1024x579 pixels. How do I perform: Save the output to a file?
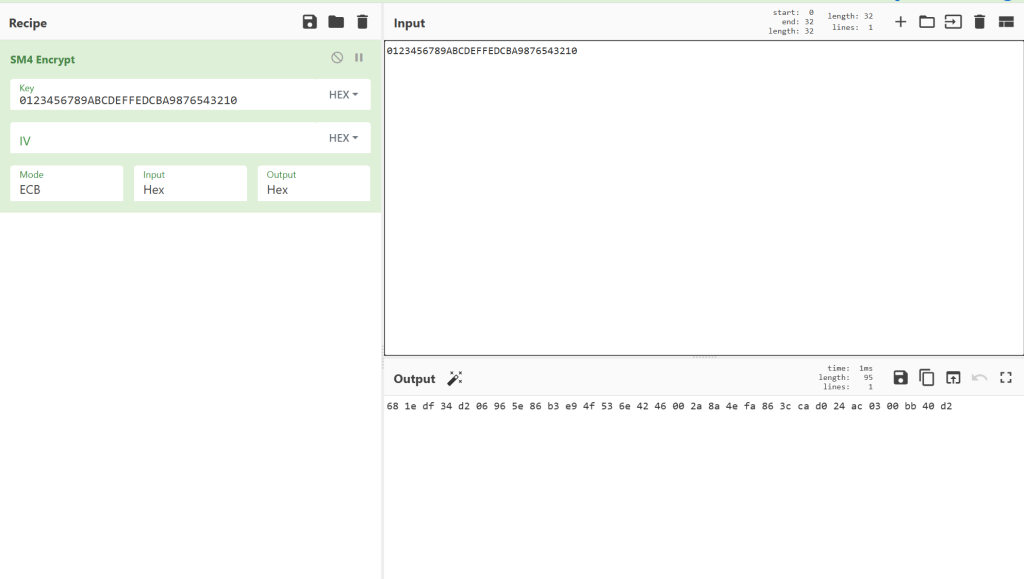coord(900,377)
